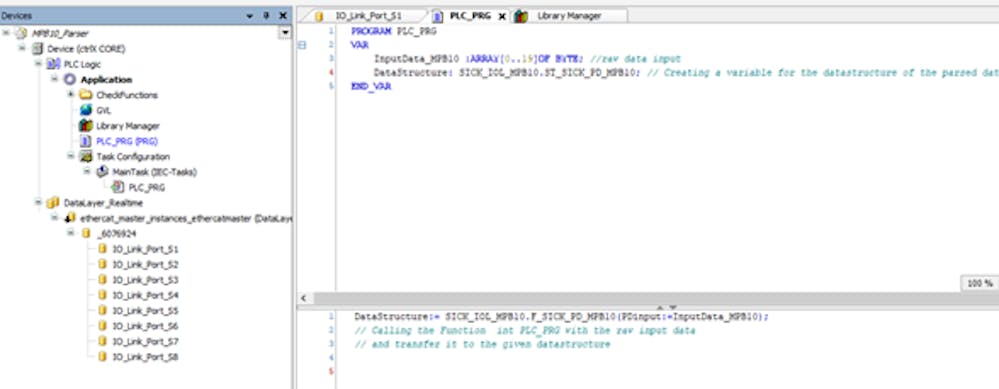Click the DataLayer_Realtime icon
Viewport: 999px width, 389px height.
click(x=54, y=203)
